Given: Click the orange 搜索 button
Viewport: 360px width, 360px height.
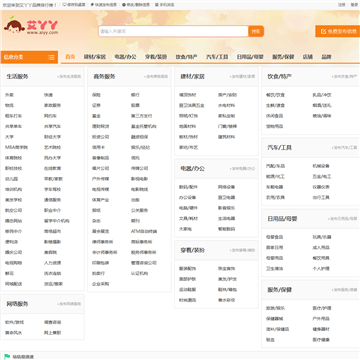Looking at the screenshot, I should click(x=256, y=31).
